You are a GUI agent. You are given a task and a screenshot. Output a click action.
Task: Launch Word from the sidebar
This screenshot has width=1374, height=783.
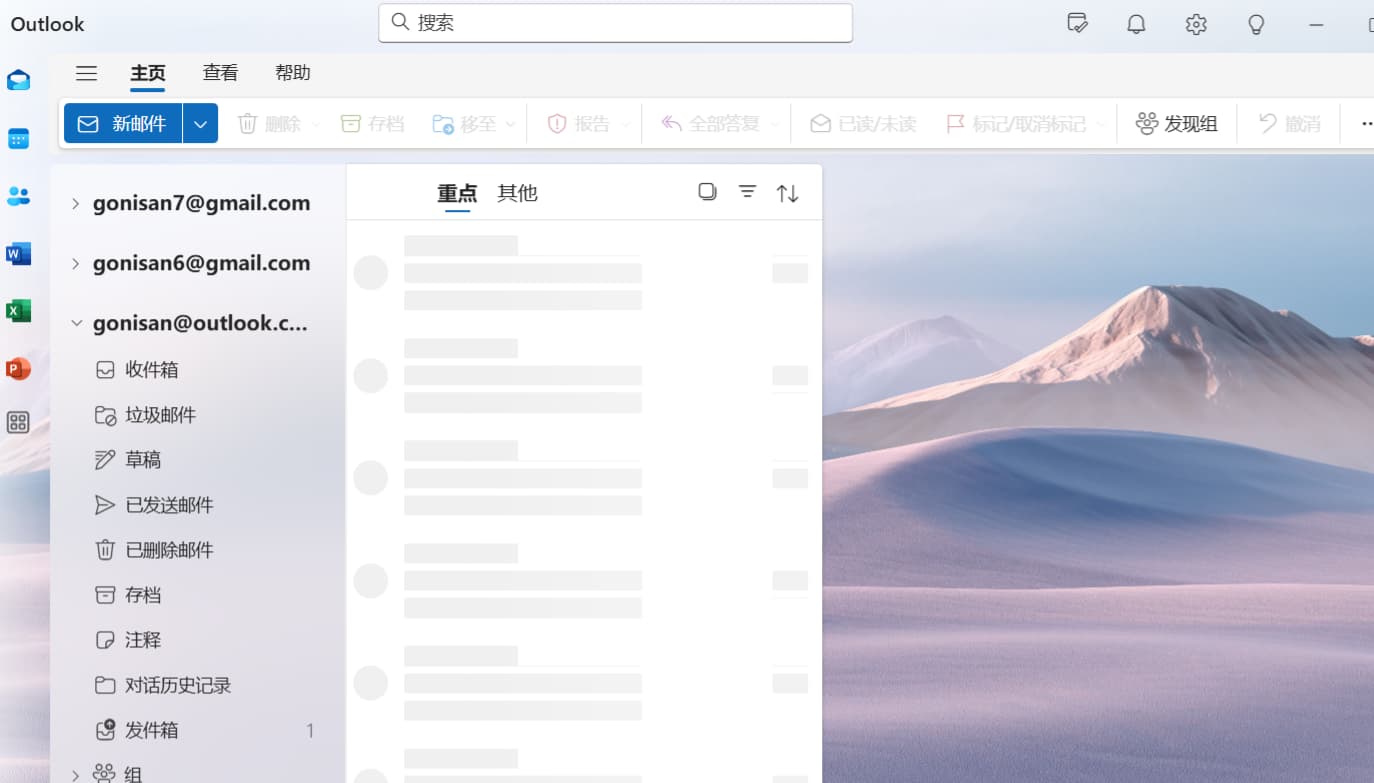(x=18, y=254)
